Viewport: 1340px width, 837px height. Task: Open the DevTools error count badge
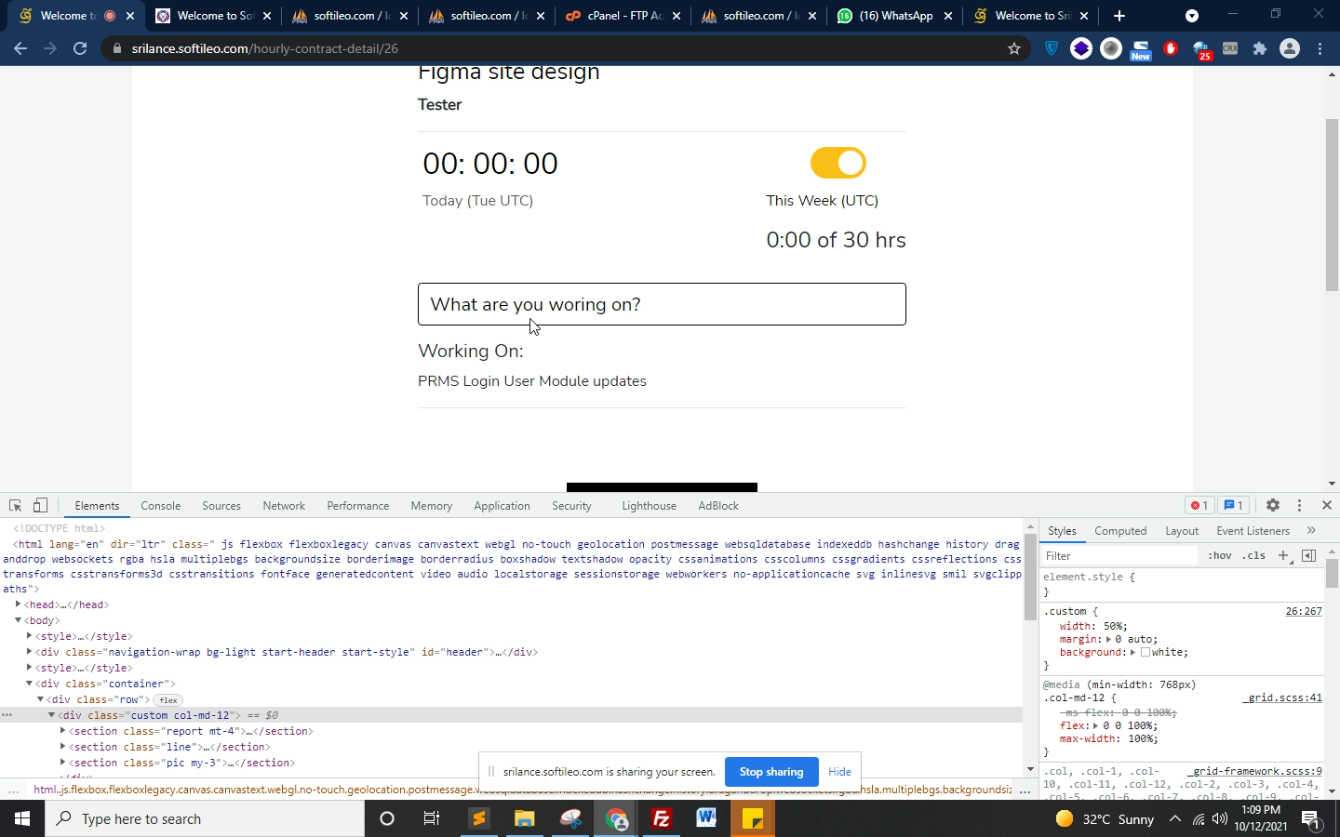1198,506
